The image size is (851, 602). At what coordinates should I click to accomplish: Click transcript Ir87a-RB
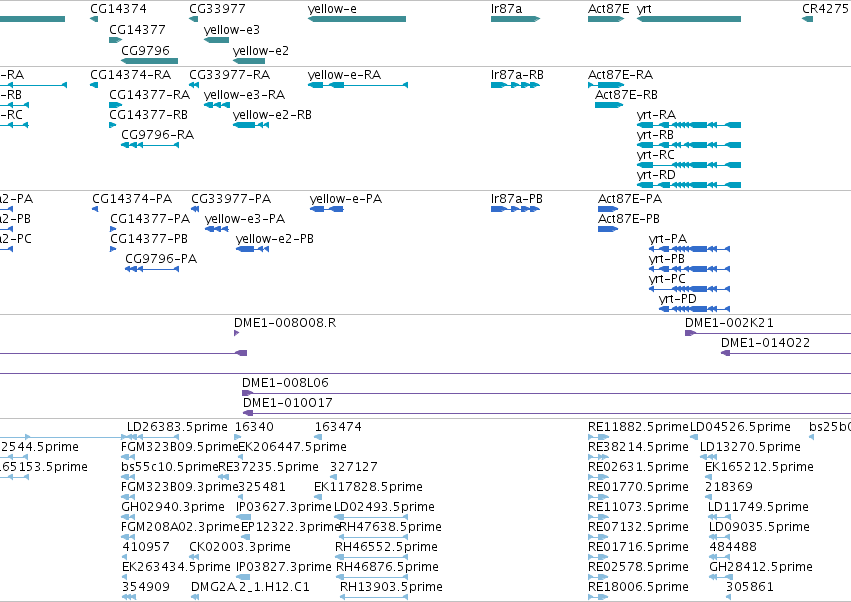coord(517,75)
